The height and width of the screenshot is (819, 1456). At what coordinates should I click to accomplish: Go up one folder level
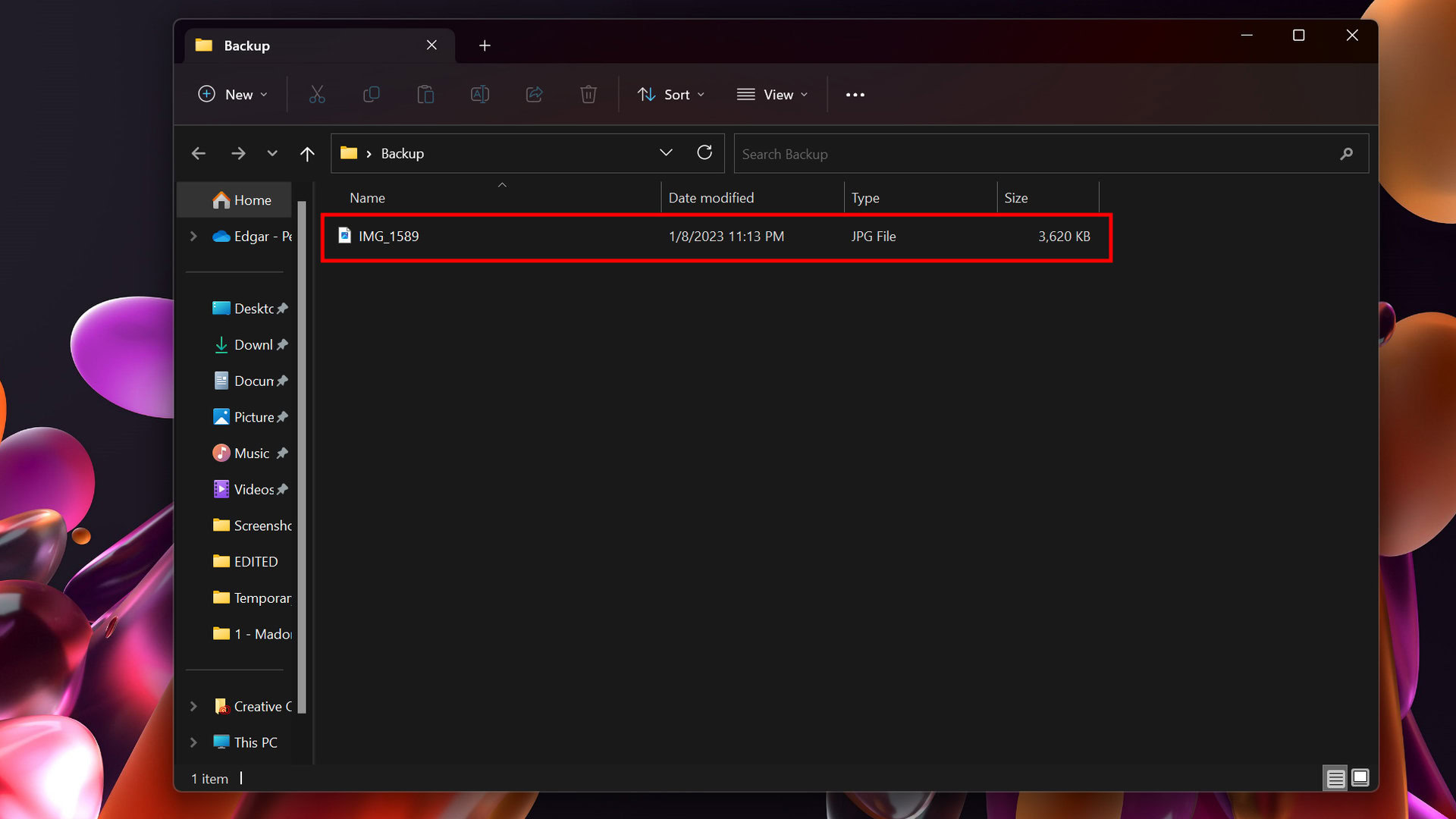(307, 154)
